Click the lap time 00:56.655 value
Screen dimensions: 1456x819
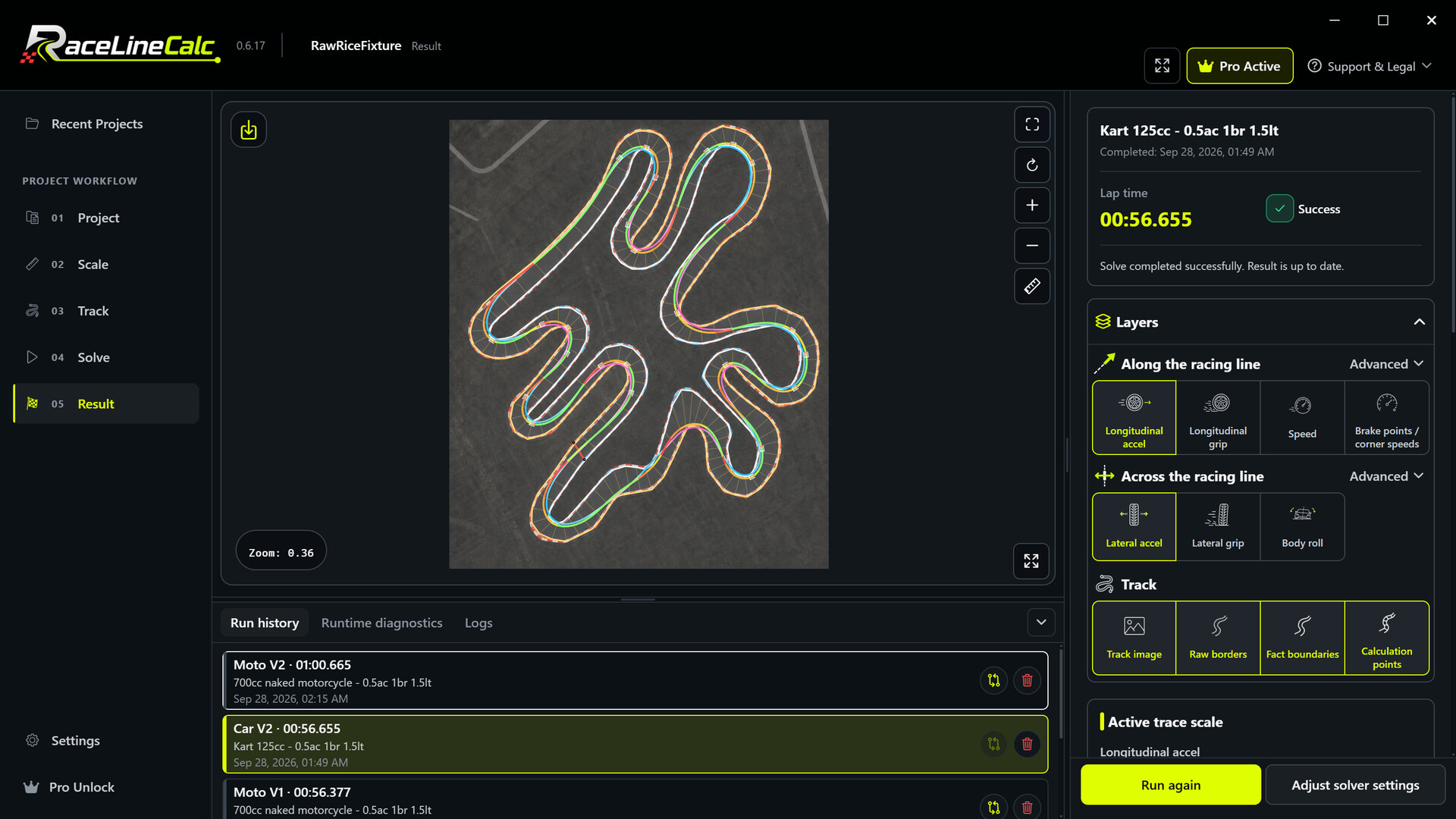point(1145,220)
